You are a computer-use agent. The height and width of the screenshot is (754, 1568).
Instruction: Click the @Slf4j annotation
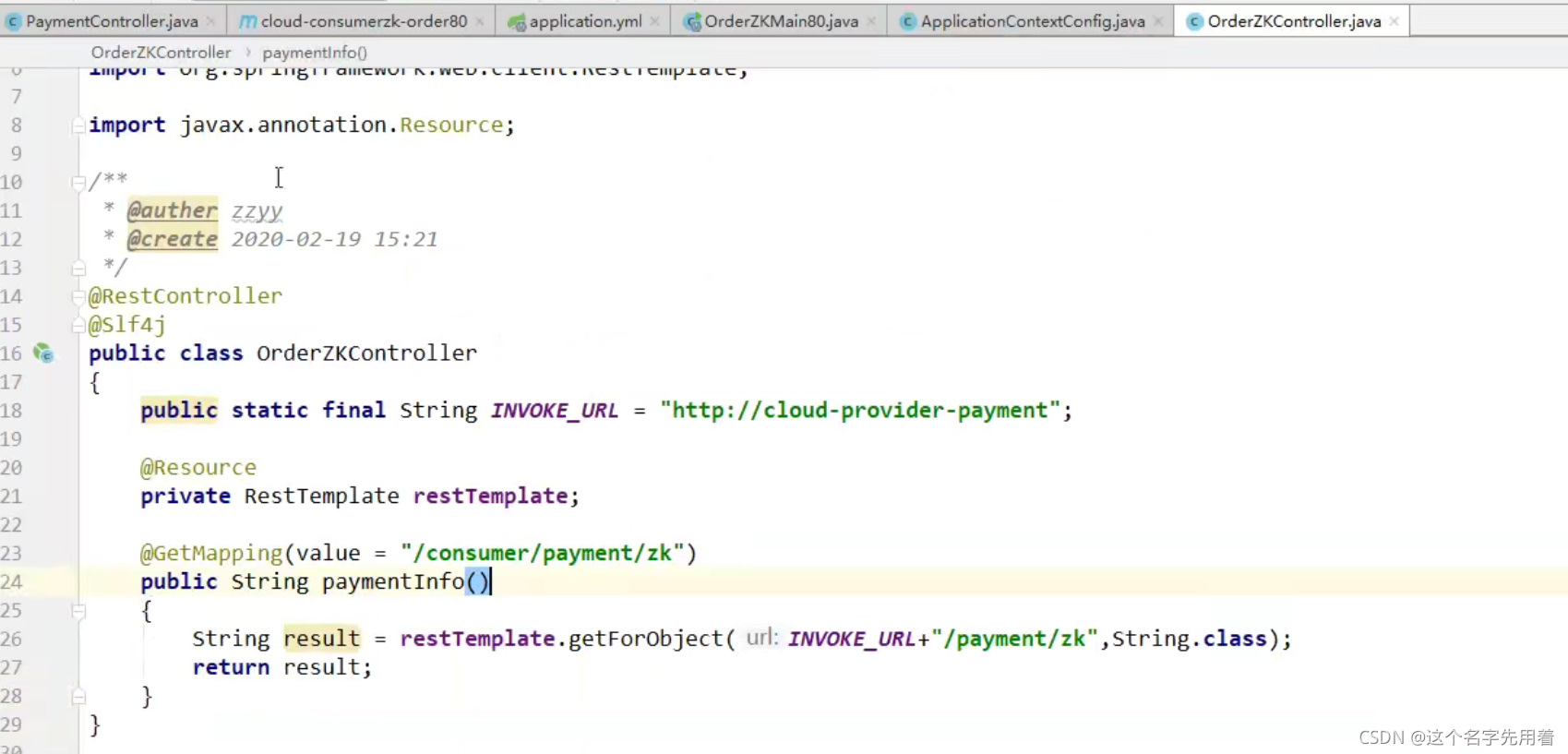coord(127,325)
